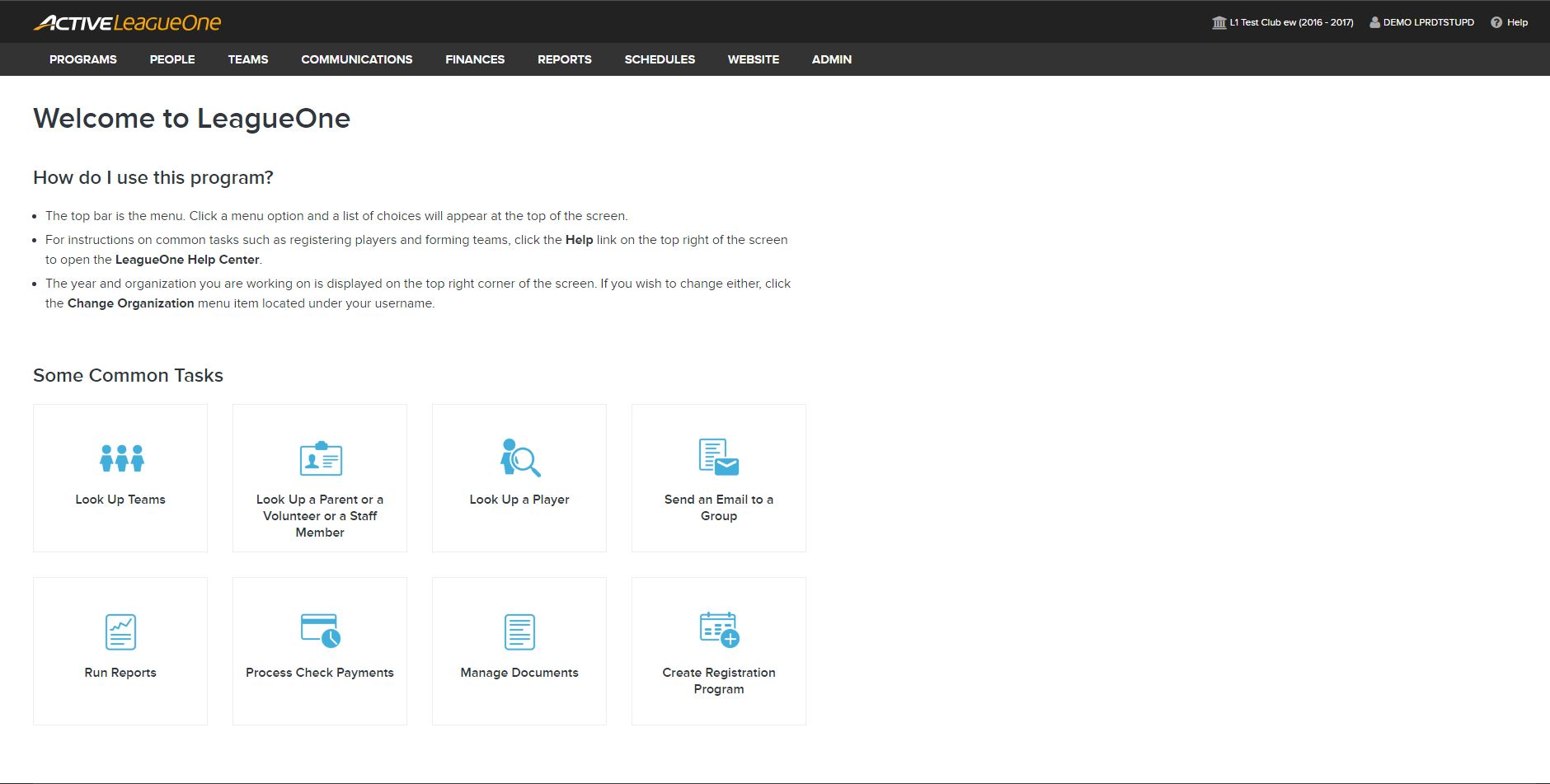Click Send an Email to a Group text
Screen dimensions: 1550x784
pos(719,508)
